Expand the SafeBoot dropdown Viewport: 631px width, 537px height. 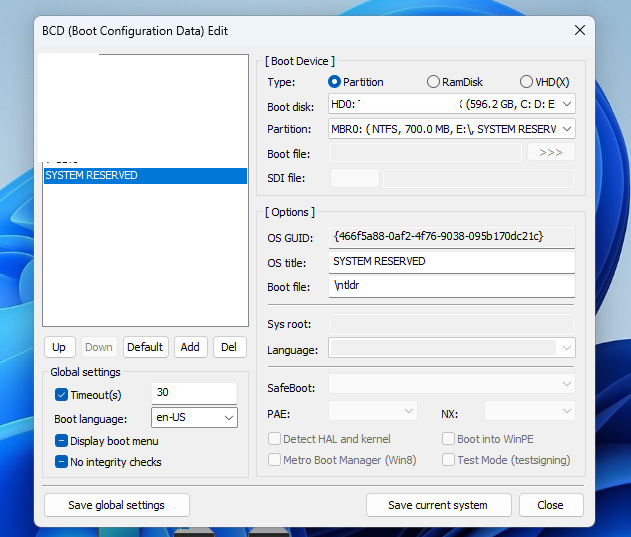coord(452,384)
